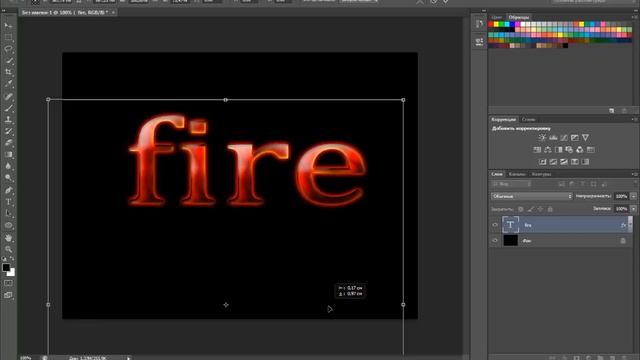Add an Invert adjustment
The image size is (640, 360).
point(542,162)
